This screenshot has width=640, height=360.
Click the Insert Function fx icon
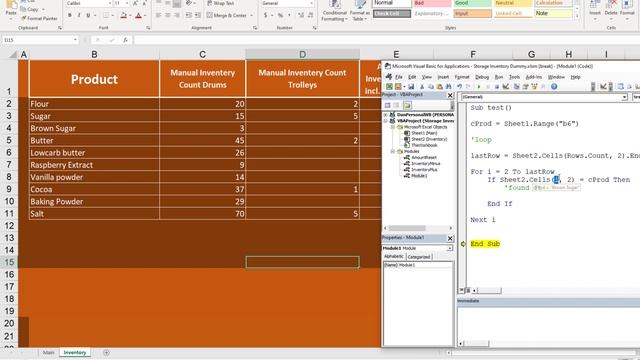[126, 40]
